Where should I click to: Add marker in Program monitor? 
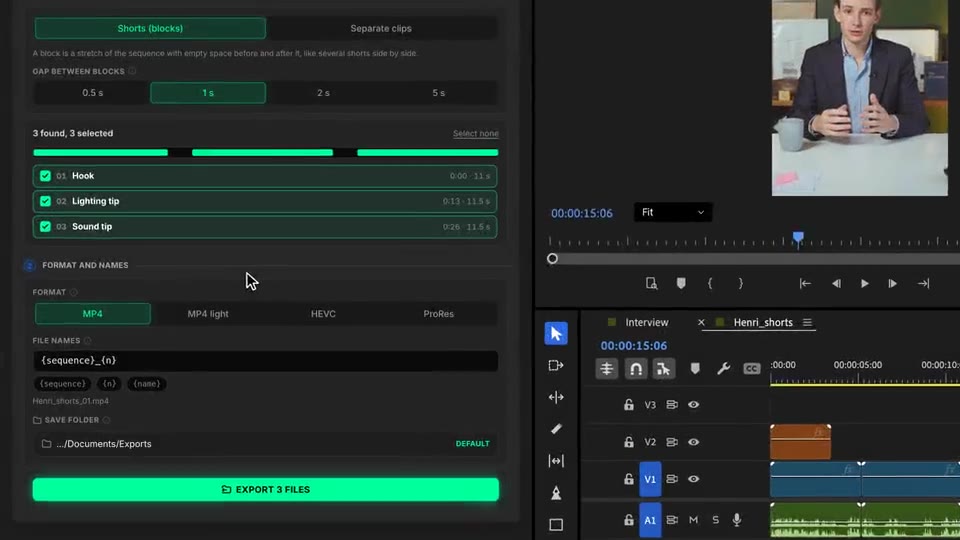click(x=681, y=283)
